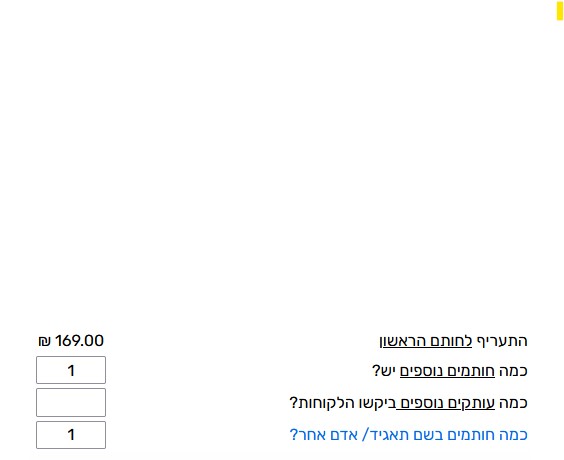Click the underlined 'חותמים נוספים' text
This screenshot has height=460, width=564.
(447, 371)
